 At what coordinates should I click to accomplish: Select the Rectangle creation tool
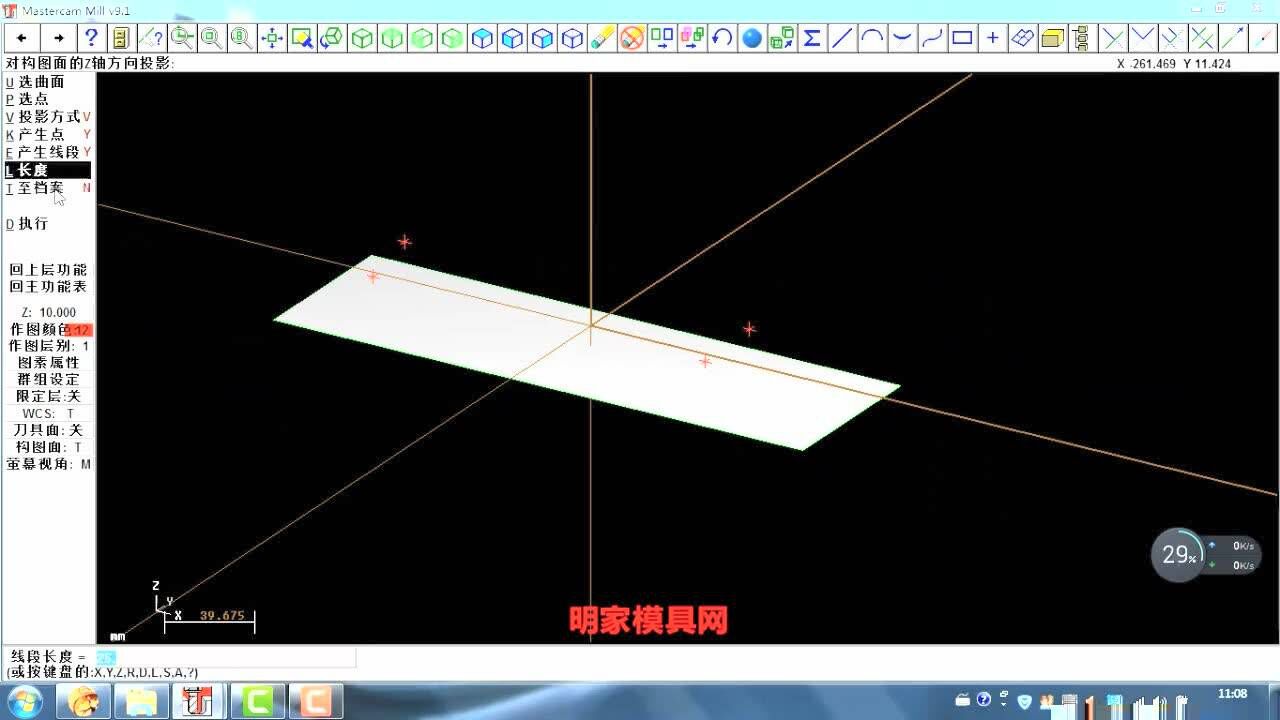(x=963, y=37)
